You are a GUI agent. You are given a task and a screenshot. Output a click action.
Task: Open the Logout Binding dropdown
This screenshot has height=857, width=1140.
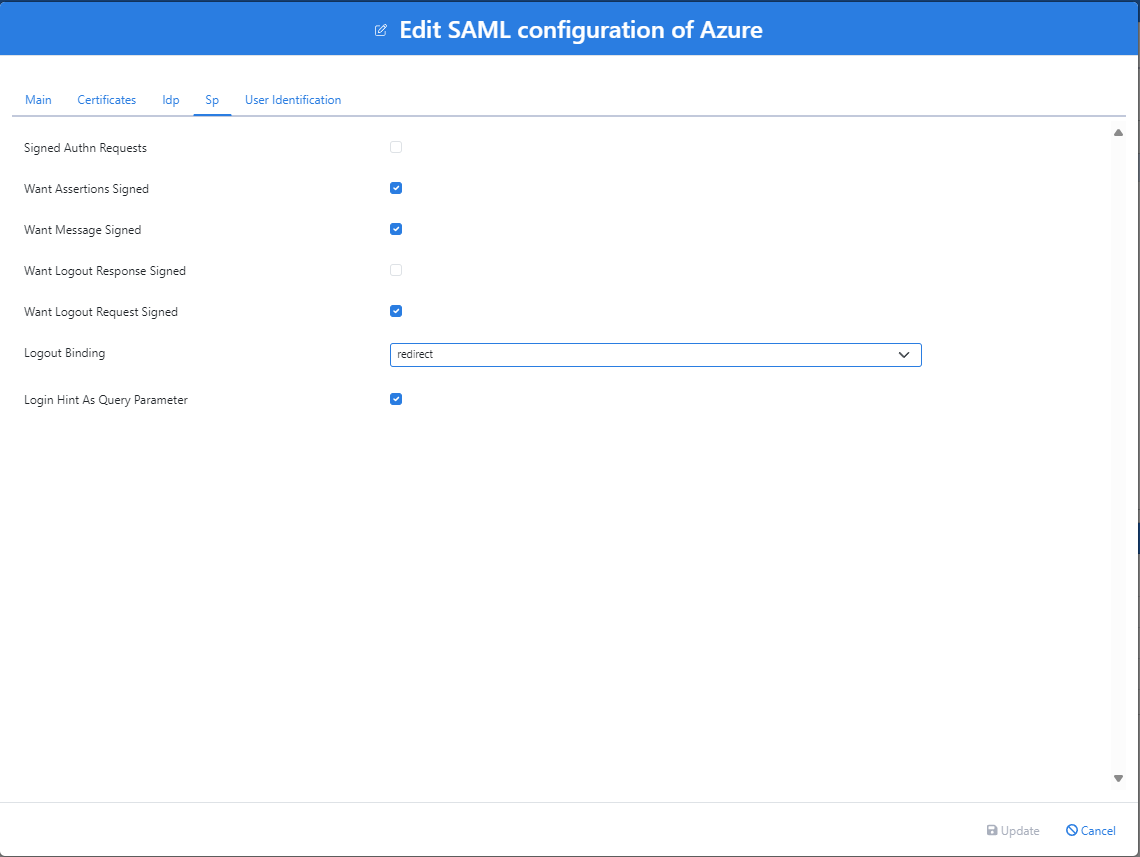point(655,354)
